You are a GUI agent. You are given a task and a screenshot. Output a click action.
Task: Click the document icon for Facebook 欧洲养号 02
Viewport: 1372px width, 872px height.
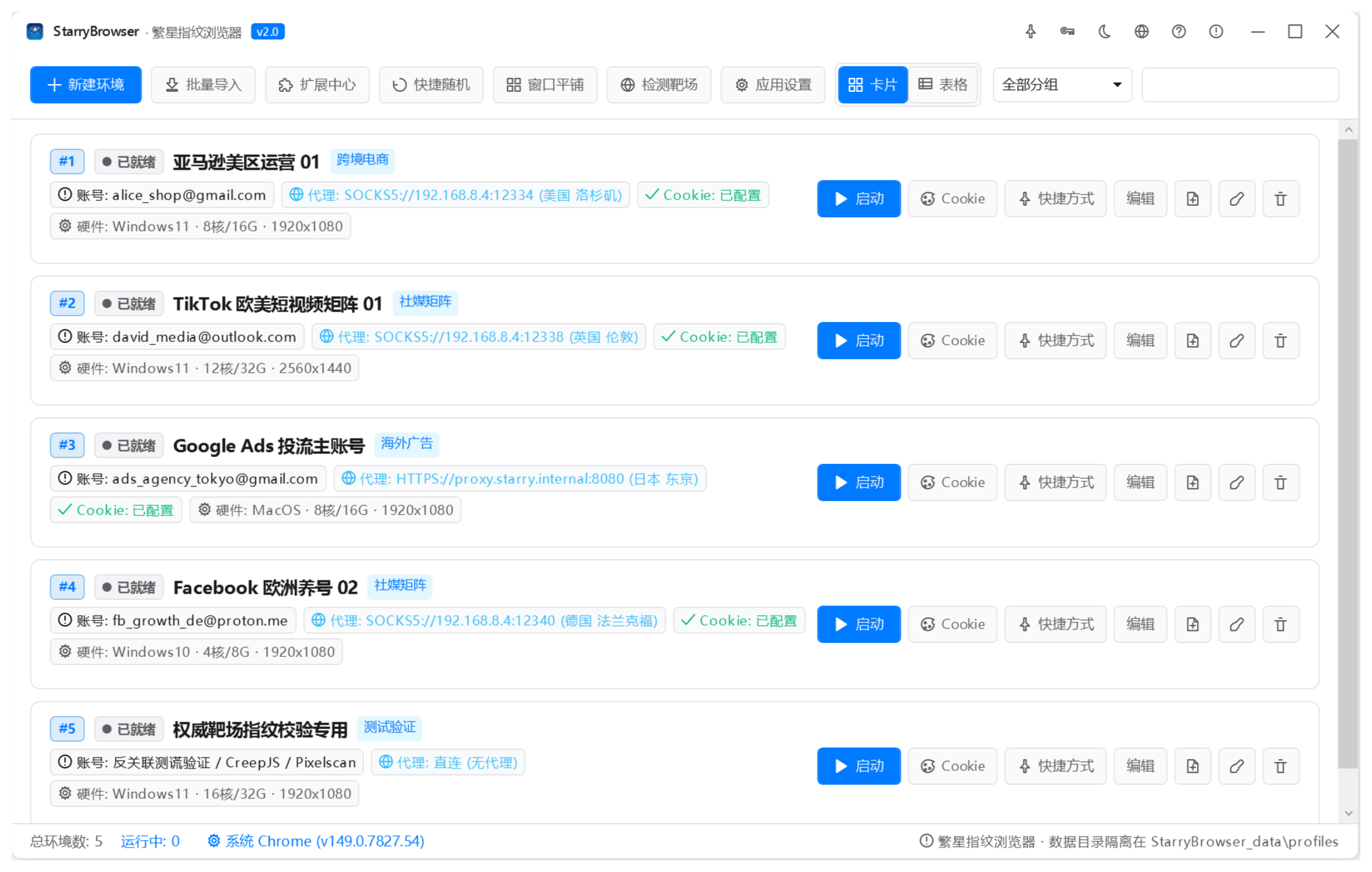[1192, 624]
